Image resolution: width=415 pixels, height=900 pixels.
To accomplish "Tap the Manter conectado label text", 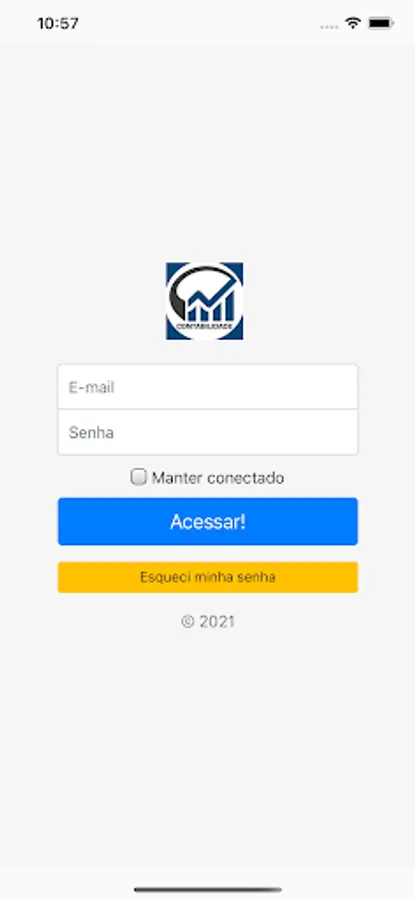I will pyautogui.click(x=218, y=478).
